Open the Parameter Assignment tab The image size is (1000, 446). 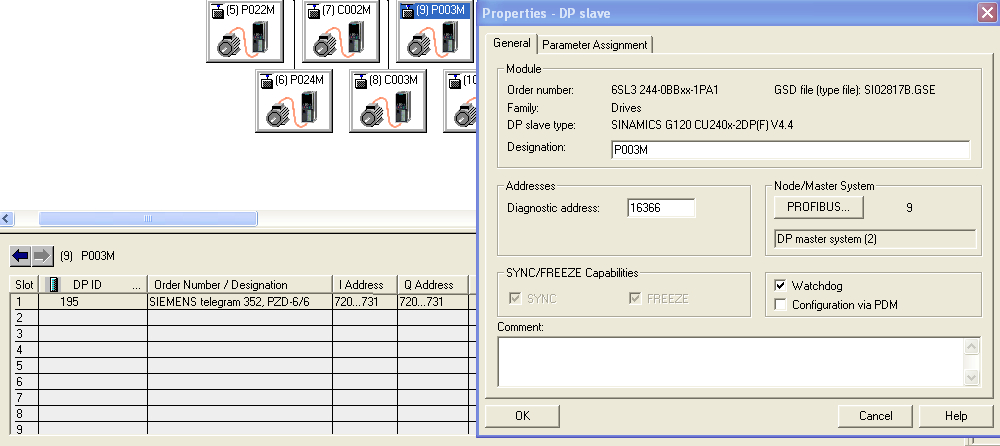pos(594,45)
